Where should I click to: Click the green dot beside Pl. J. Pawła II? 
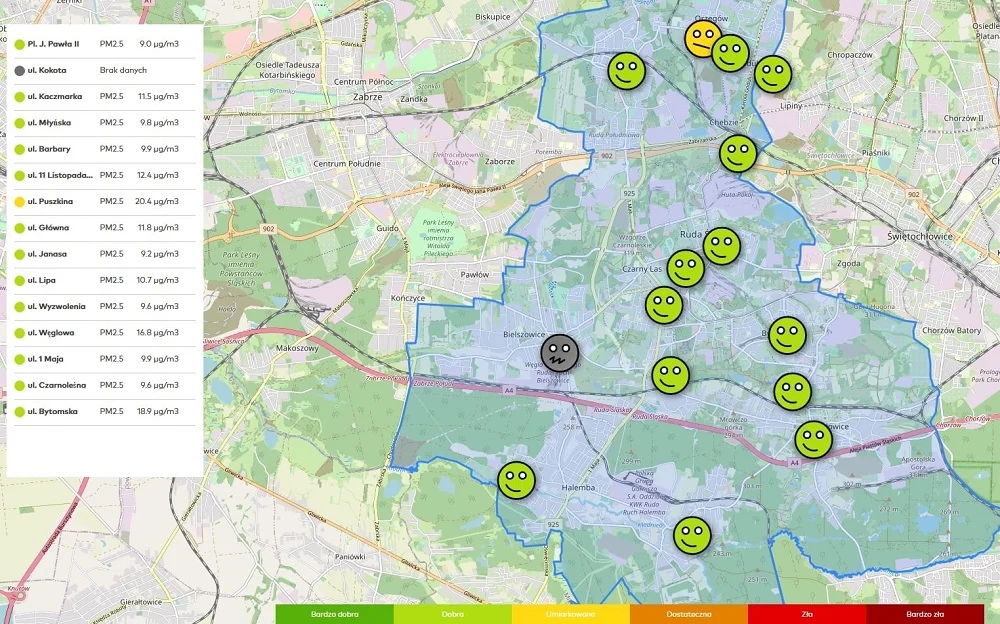pyautogui.click(x=18, y=44)
